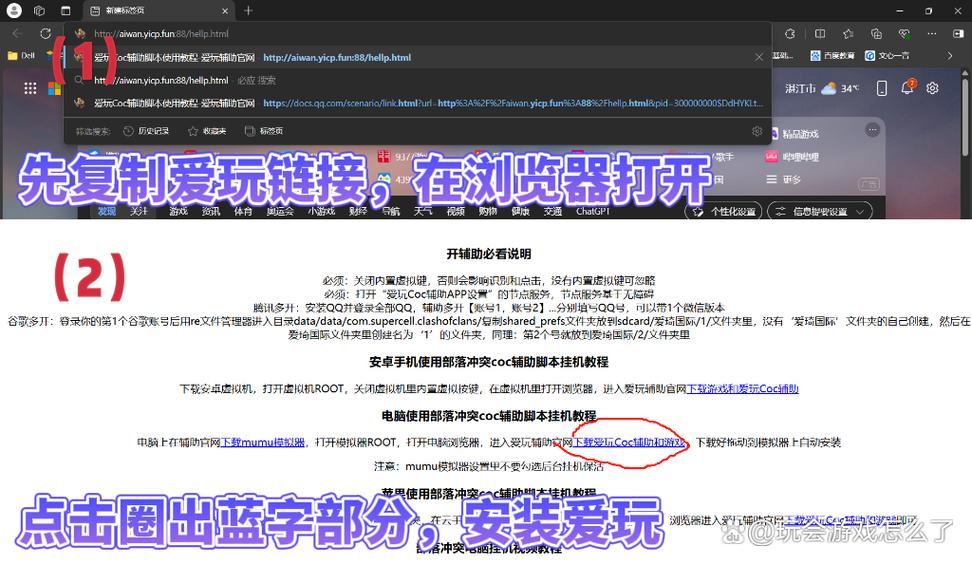Screen dimensions: 972x565
Task: Open the apps grid launcher icon
Action: 30,89
